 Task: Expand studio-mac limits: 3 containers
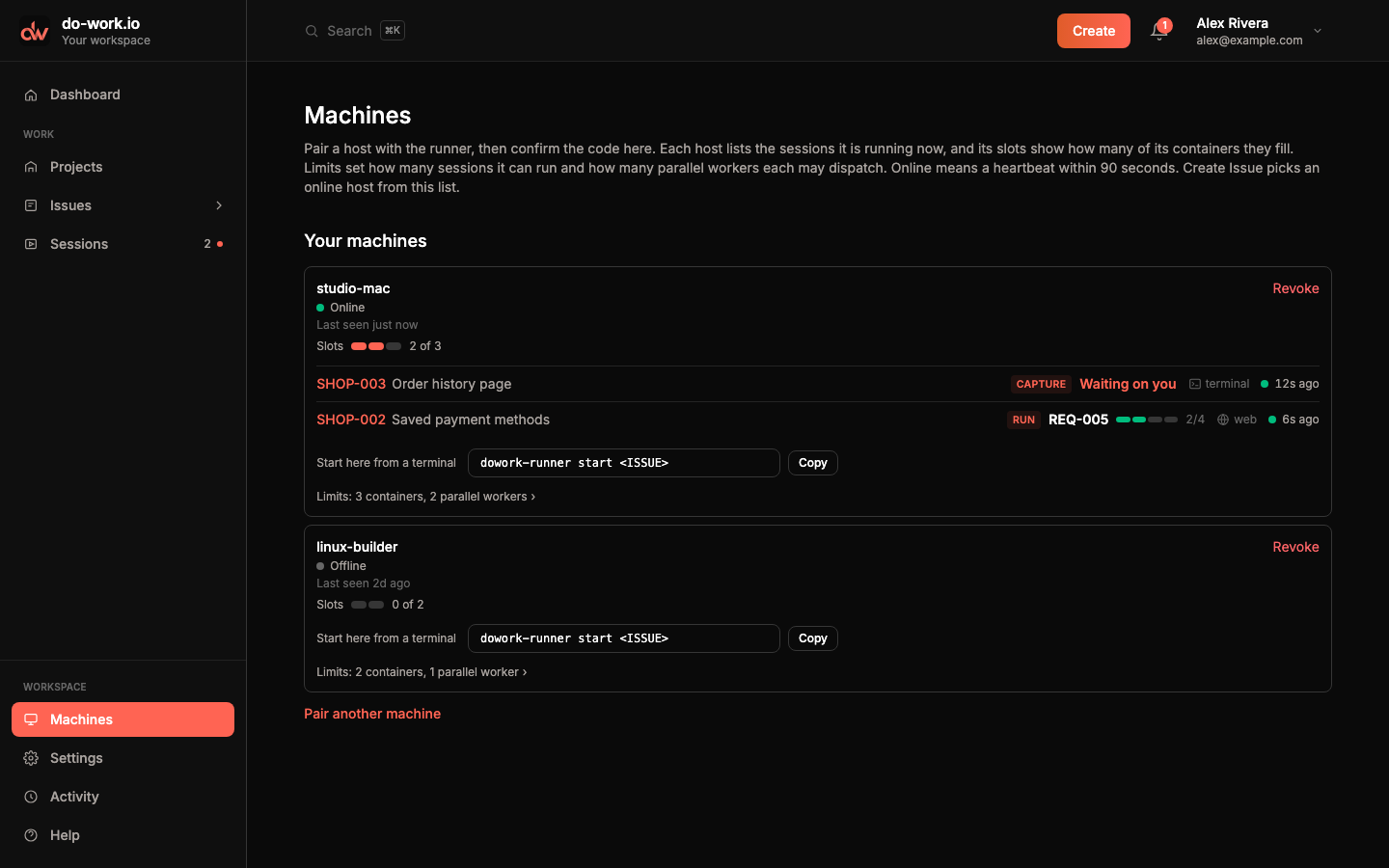pos(426,497)
